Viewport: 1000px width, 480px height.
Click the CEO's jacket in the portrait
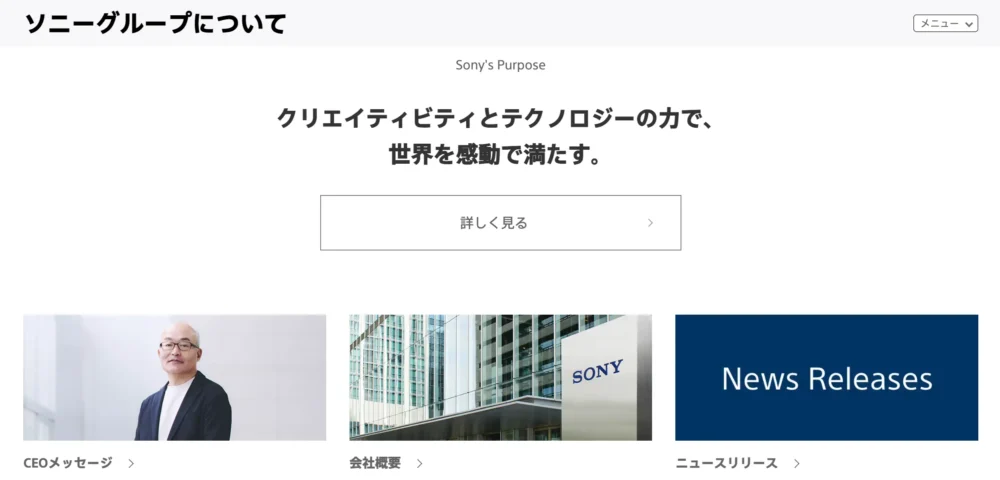(x=185, y=408)
